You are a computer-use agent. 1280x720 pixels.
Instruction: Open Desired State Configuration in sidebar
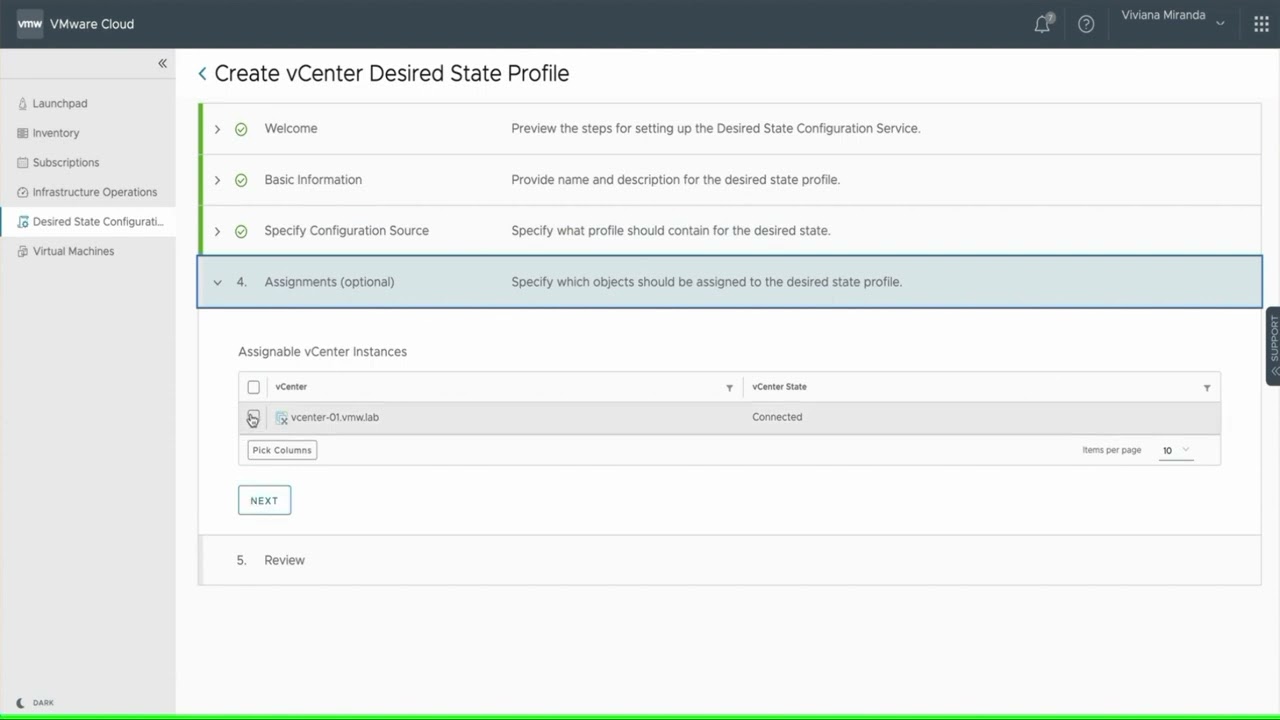click(98, 222)
